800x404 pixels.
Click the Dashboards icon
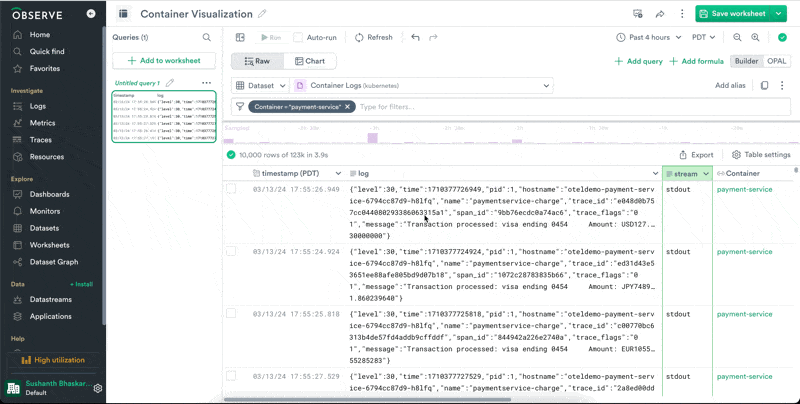click(17, 194)
